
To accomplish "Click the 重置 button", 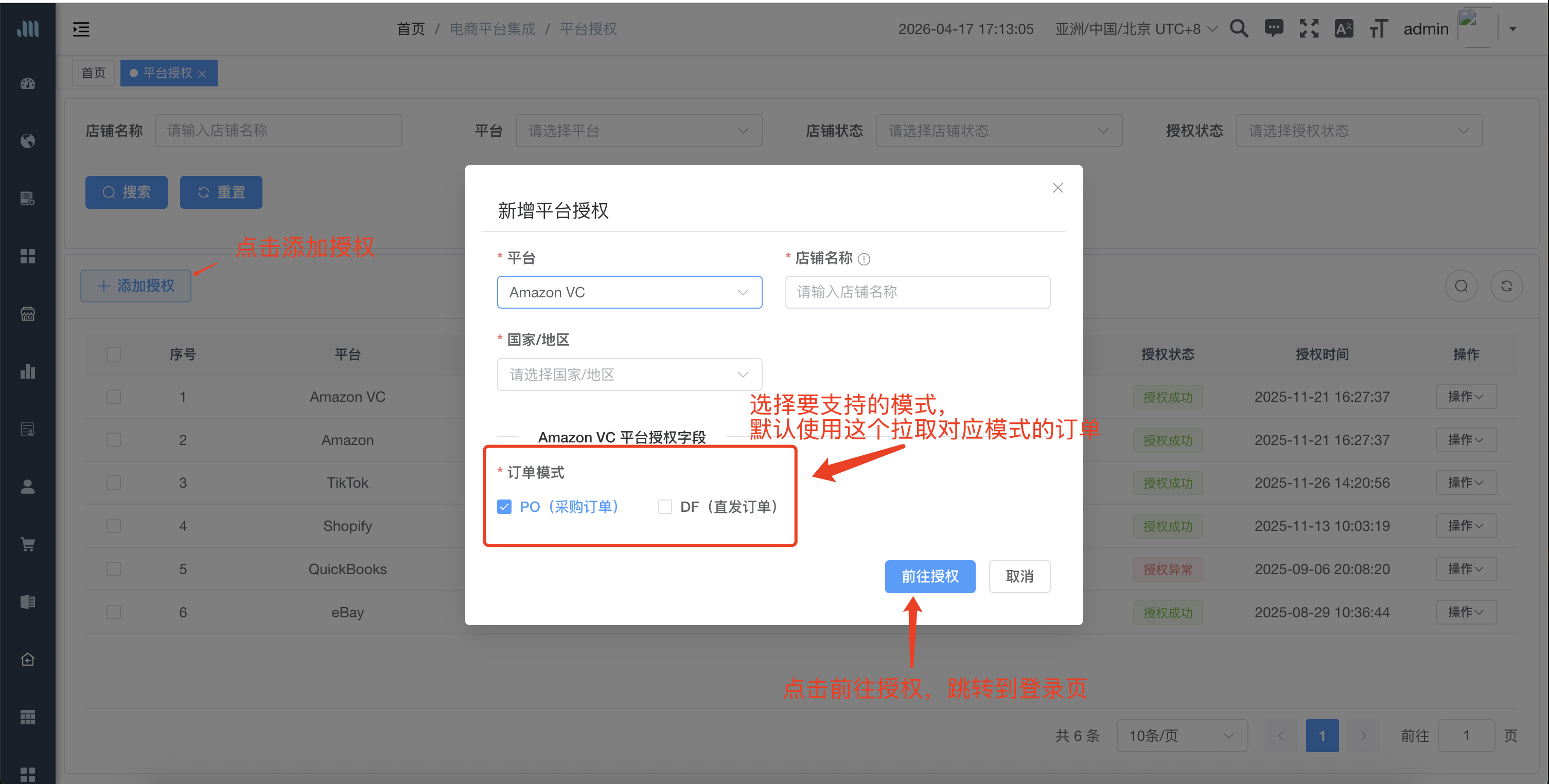I will pyautogui.click(x=221, y=192).
